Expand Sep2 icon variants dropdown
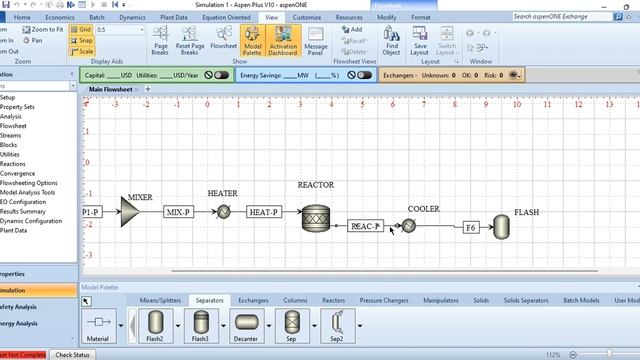The width and height of the screenshot is (640, 360). [x=360, y=326]
